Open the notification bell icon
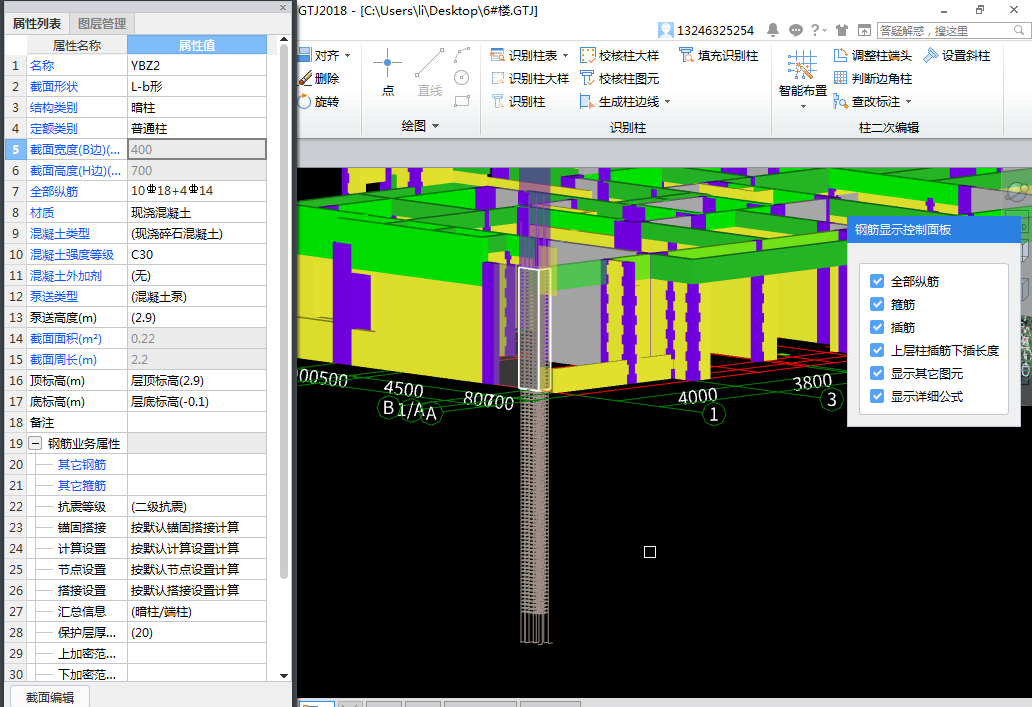The height and width of the screenshot is (707, 1032). pyautogui.click(x=773, y=30)
